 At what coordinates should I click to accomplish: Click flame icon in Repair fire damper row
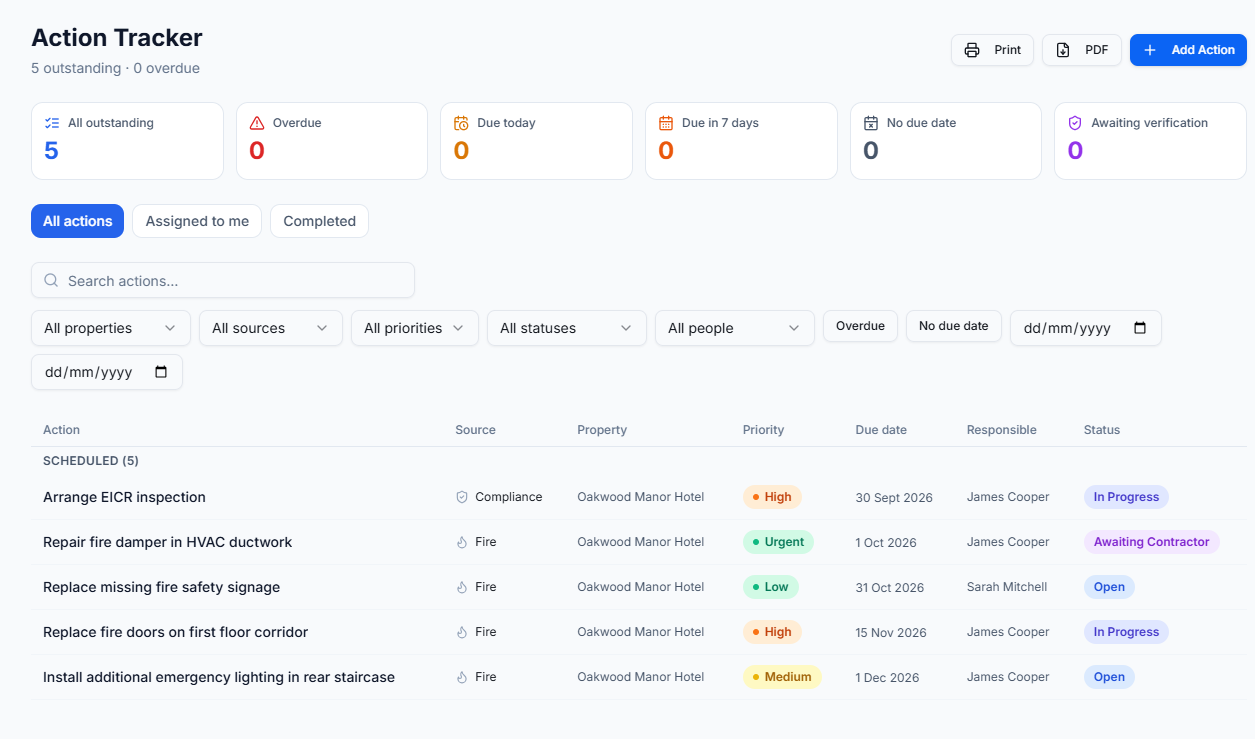pos(462,542)
